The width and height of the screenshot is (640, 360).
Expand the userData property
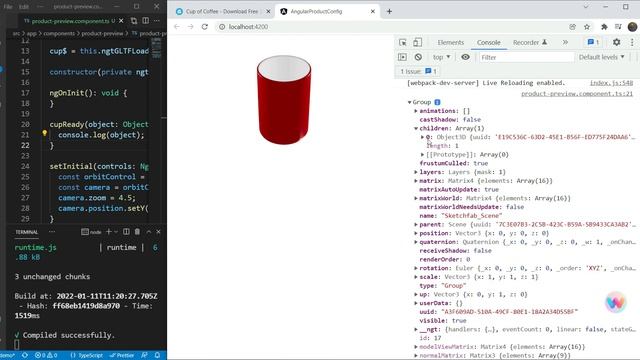click(x=416, y=303)
